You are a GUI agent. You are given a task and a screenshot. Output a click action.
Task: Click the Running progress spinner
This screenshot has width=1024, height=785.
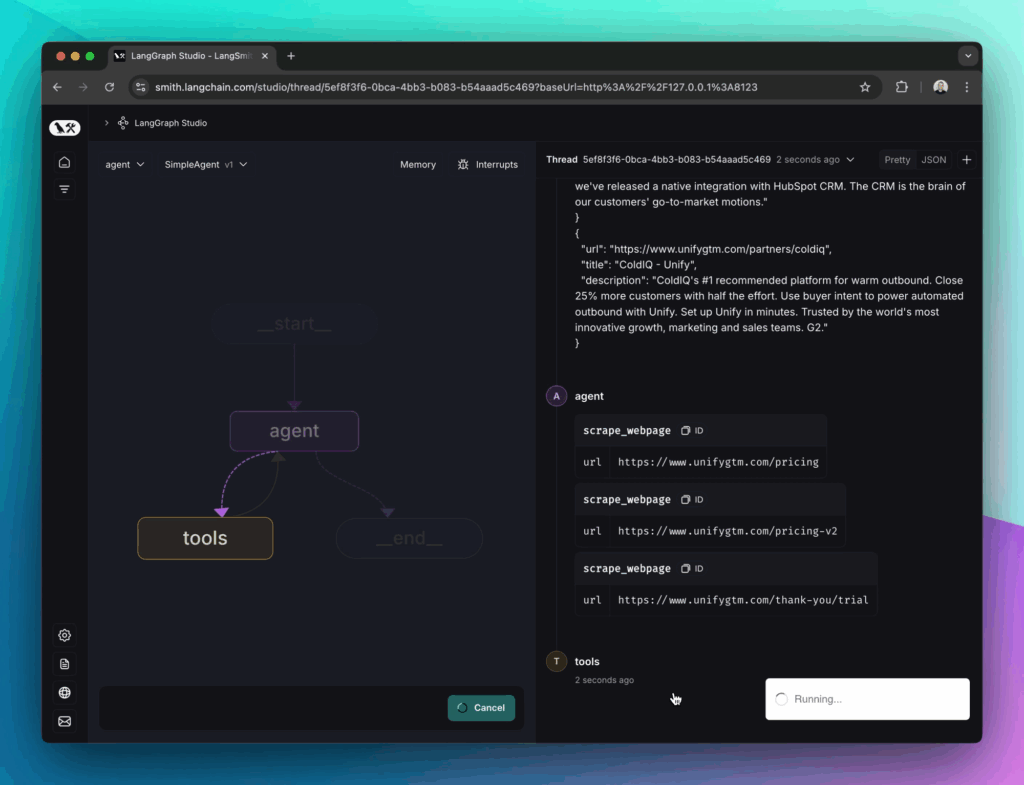coord(781,699)
